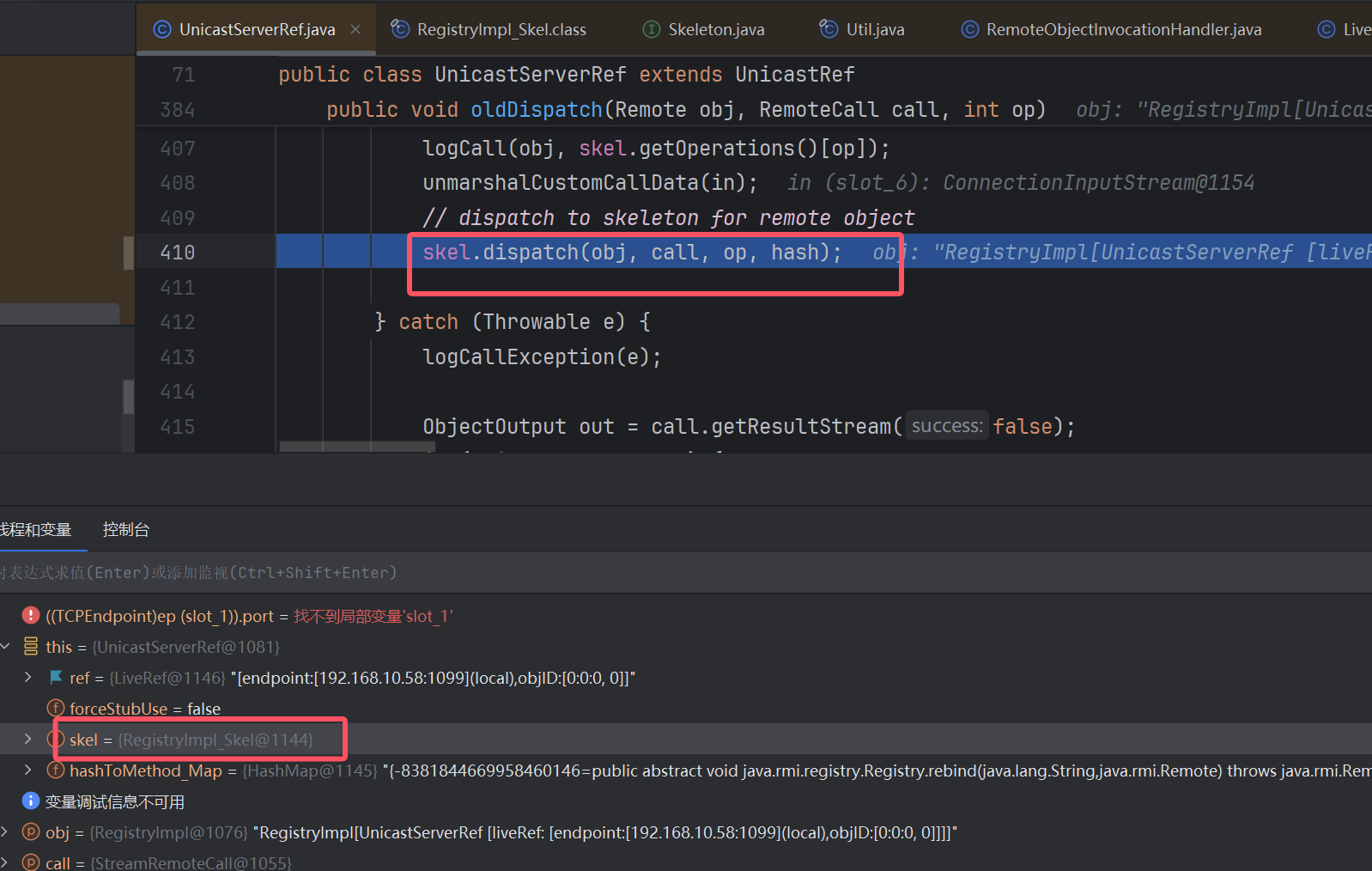Expand the skel RegistryImpl_Skel variable
This screenshot has height=871, width=1372.
click(x=27, y=740)
